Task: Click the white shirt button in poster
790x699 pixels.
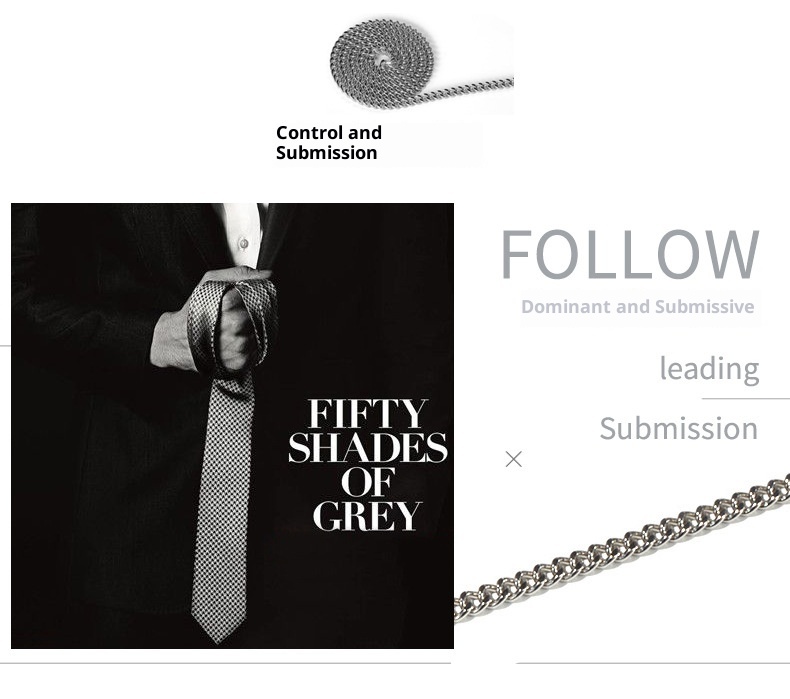Action: (244, 244)
